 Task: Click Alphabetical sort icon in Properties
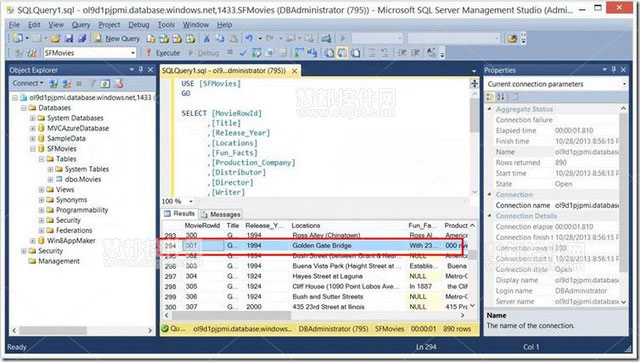click(501, 97)
